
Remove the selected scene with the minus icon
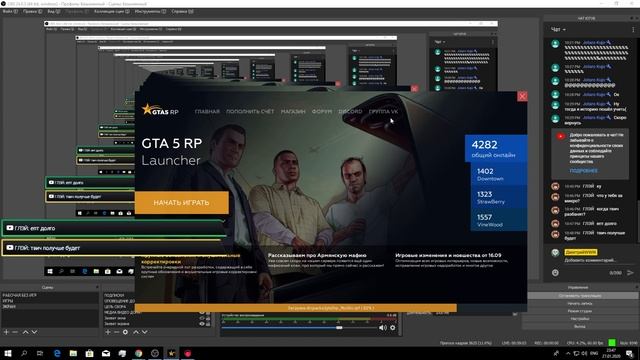15,332
